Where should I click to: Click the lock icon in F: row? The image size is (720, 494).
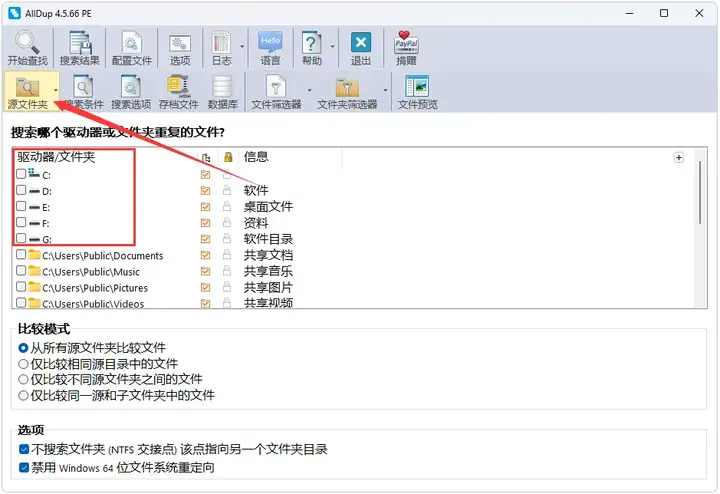pyautogui.click(x=227, y=222)
